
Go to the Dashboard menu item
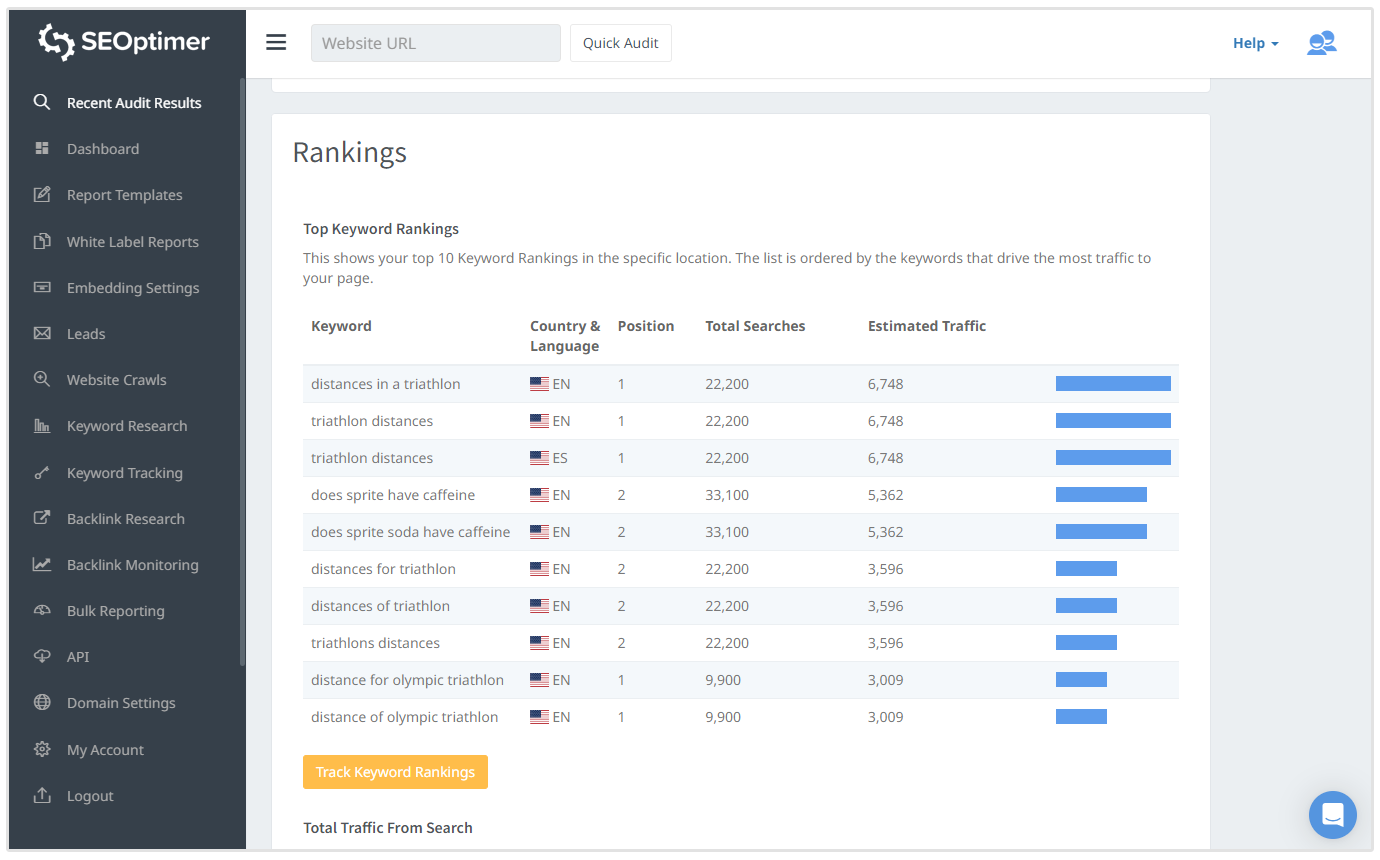pyautogui.click(x=103, y=148)
